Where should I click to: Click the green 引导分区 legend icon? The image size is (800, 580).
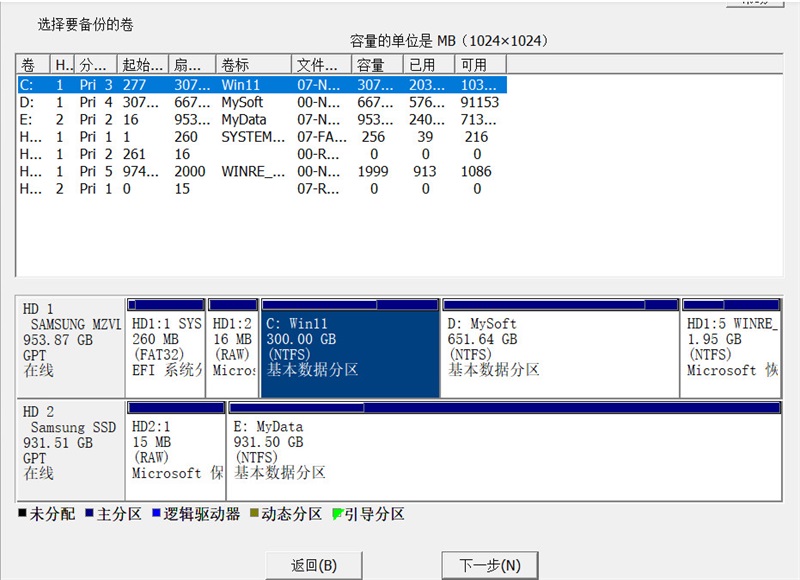[337, 514]
